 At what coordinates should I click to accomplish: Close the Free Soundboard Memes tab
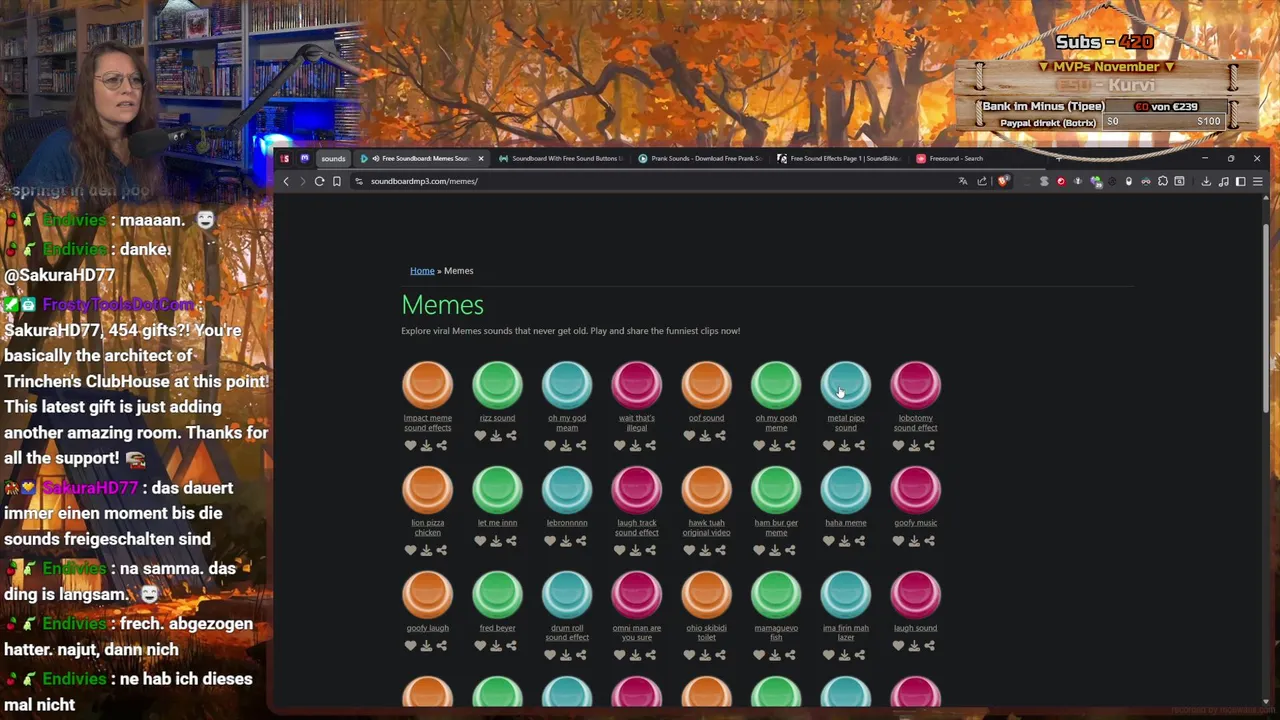tap(480, 158)
